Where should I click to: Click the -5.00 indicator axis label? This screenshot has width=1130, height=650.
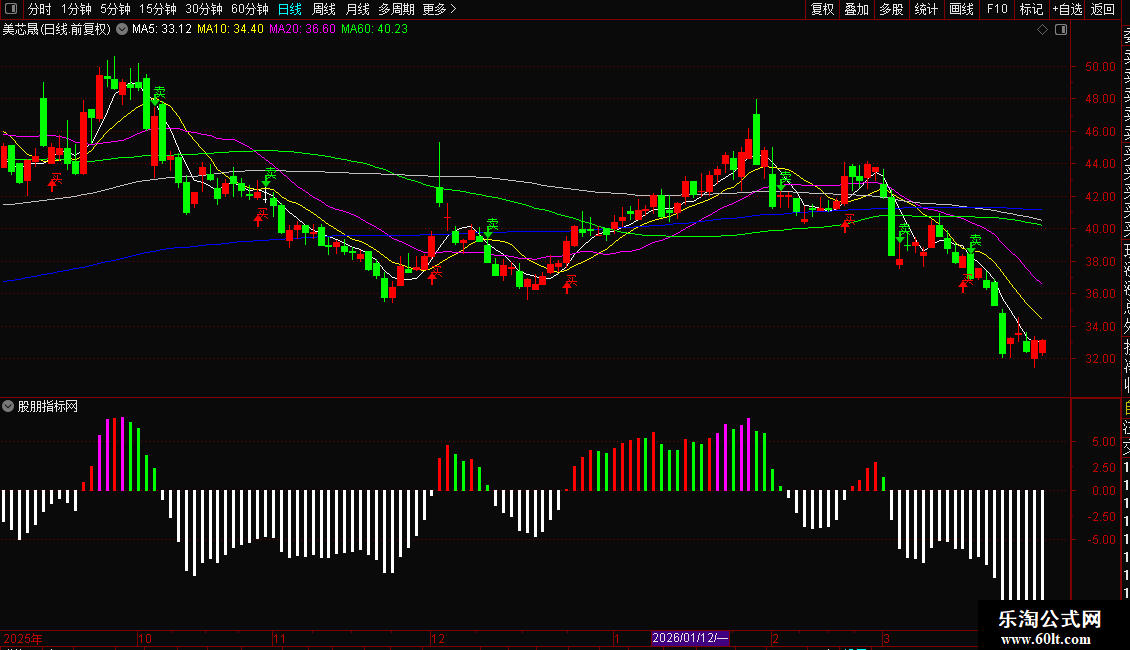coord(1102,540)
